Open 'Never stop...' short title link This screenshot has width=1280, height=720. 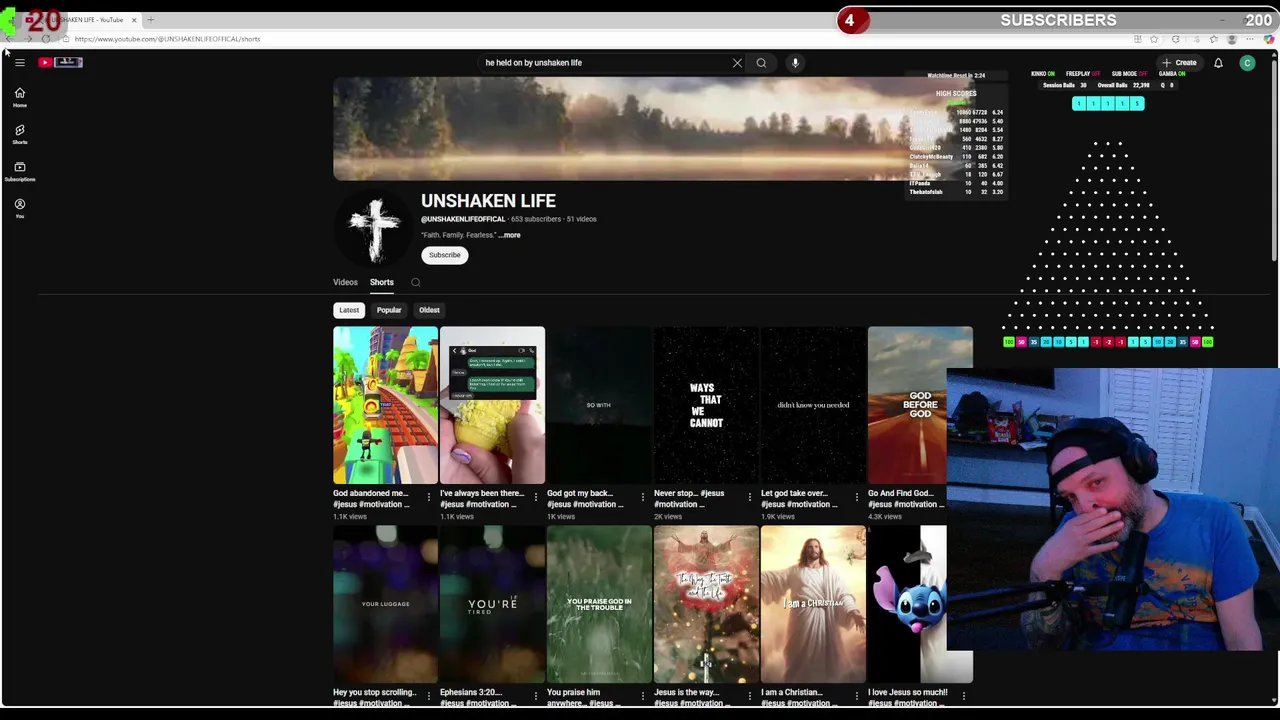click(x=689, y=498)
